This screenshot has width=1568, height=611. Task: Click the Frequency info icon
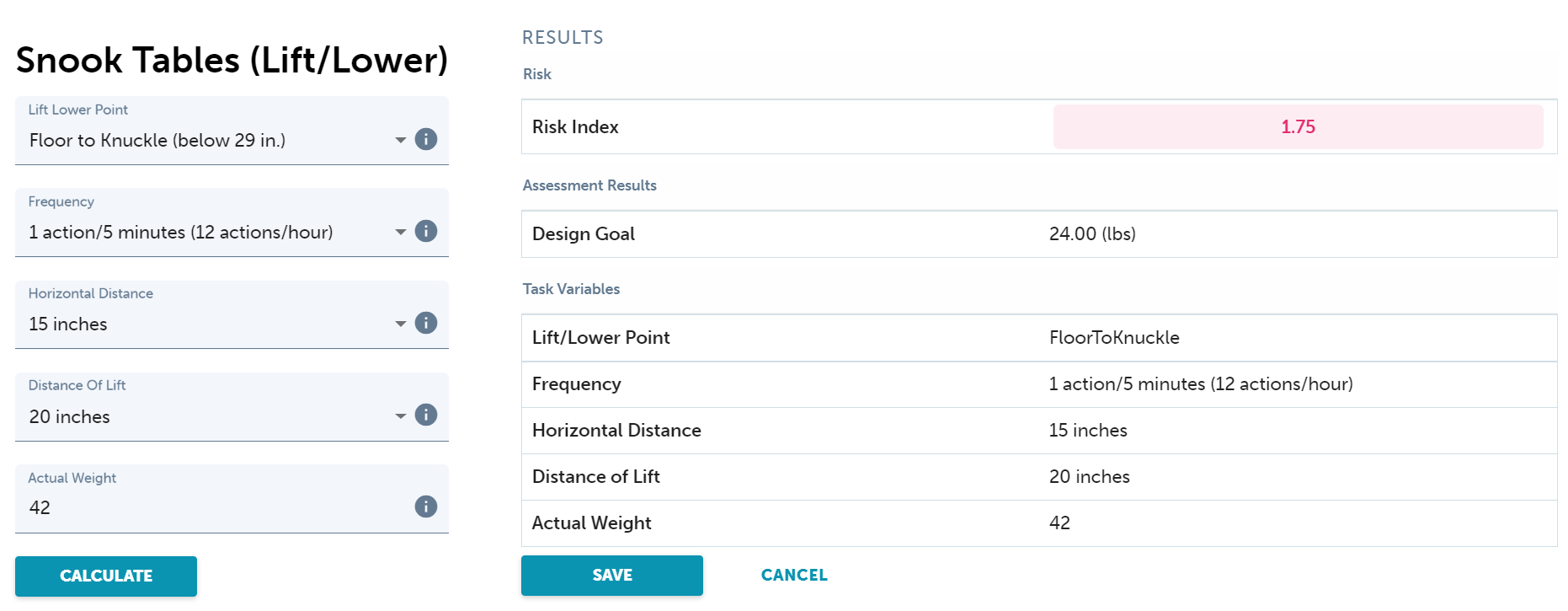(x=426, y=231)
